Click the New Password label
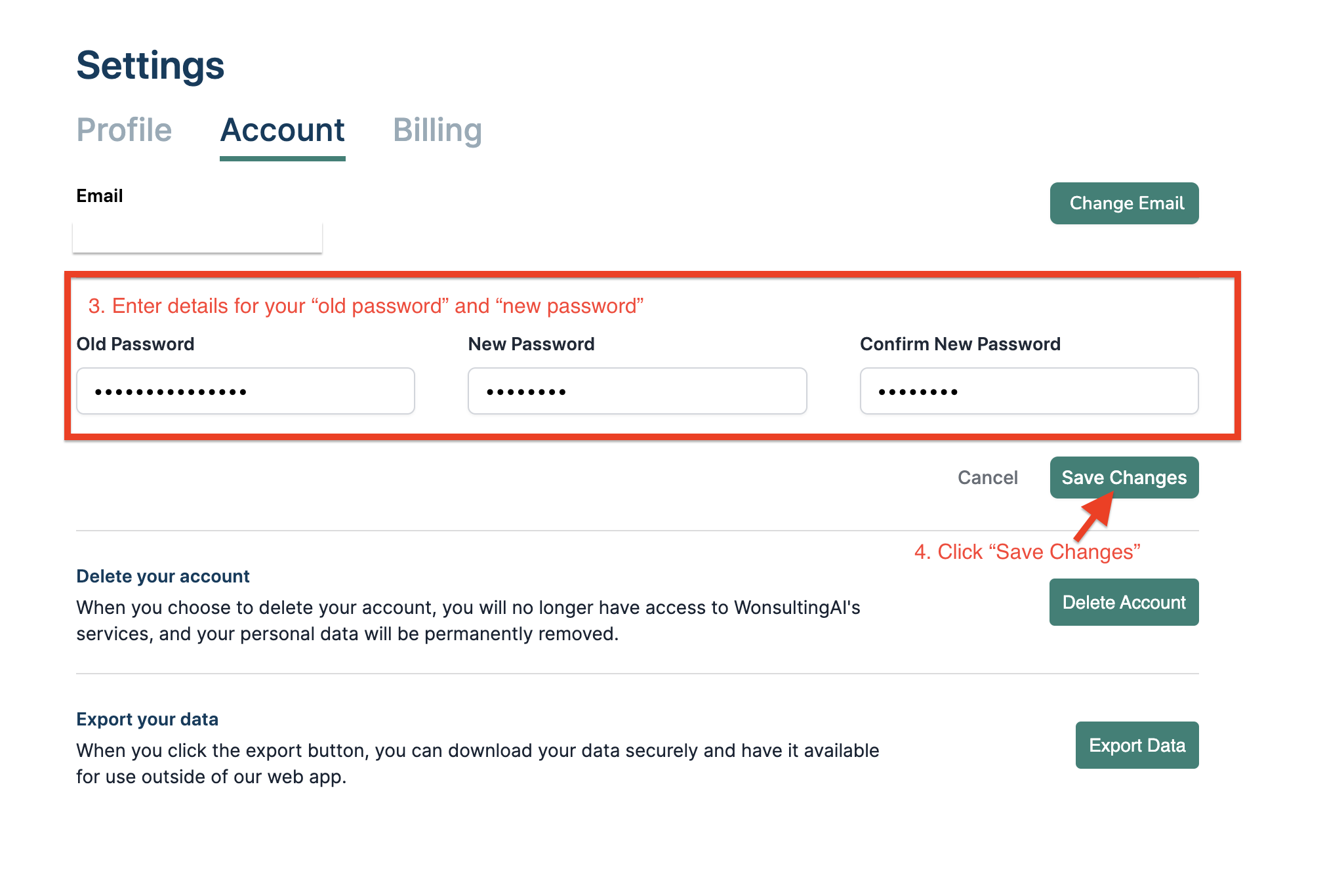This screenshot has height=896, width=1325. point(531,344)
